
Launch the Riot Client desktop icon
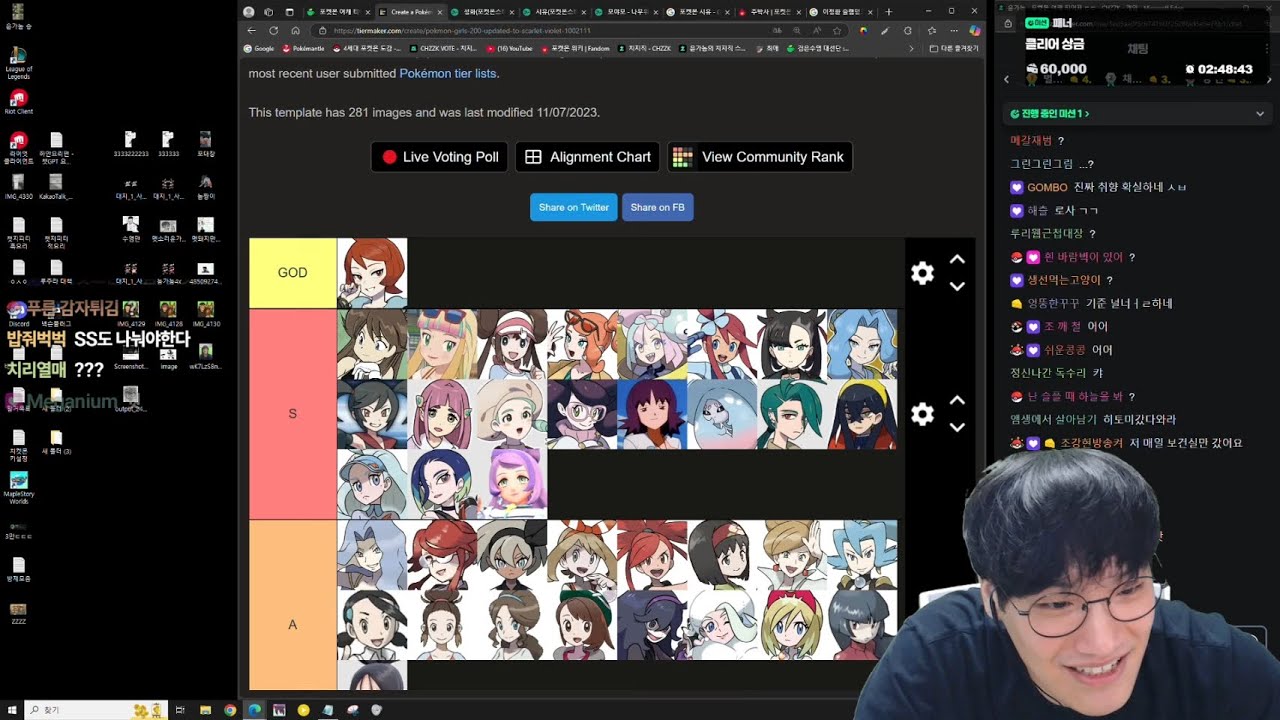[18, 102]
